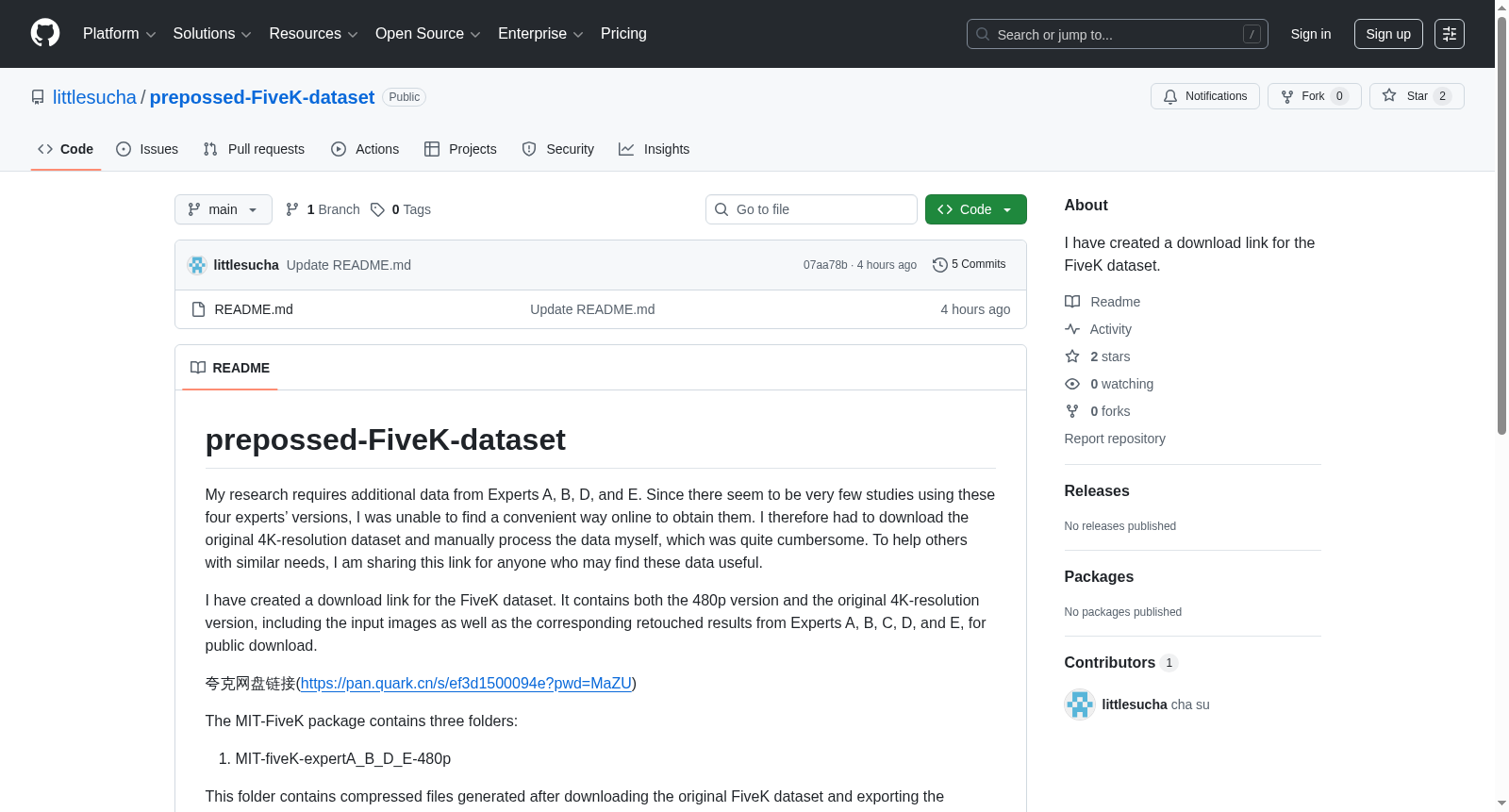This screenshot has width=1509, height=812.
Task: Click the file icon beside README.md
Action: (198, 309)
